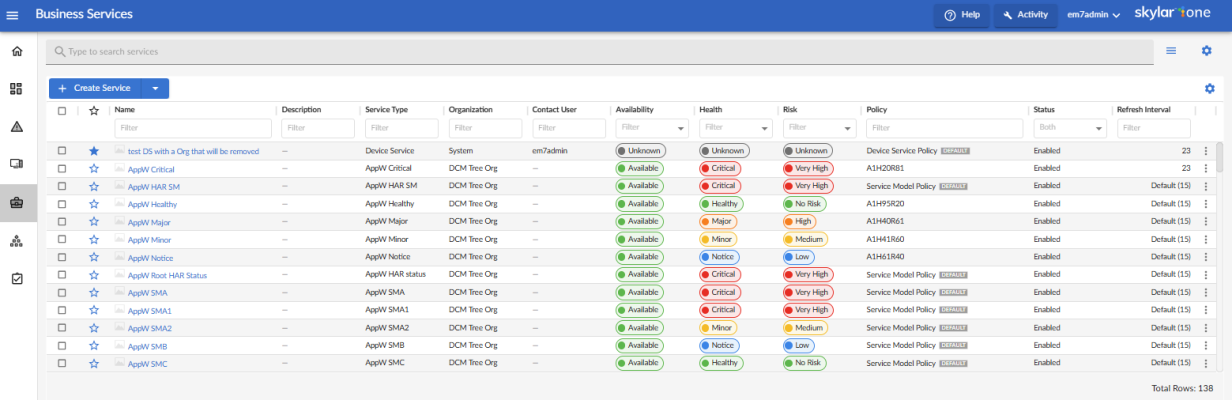Open the Status filter dropdown
The width and height of the screenshot is (1232, 400).
point(1070,128)
